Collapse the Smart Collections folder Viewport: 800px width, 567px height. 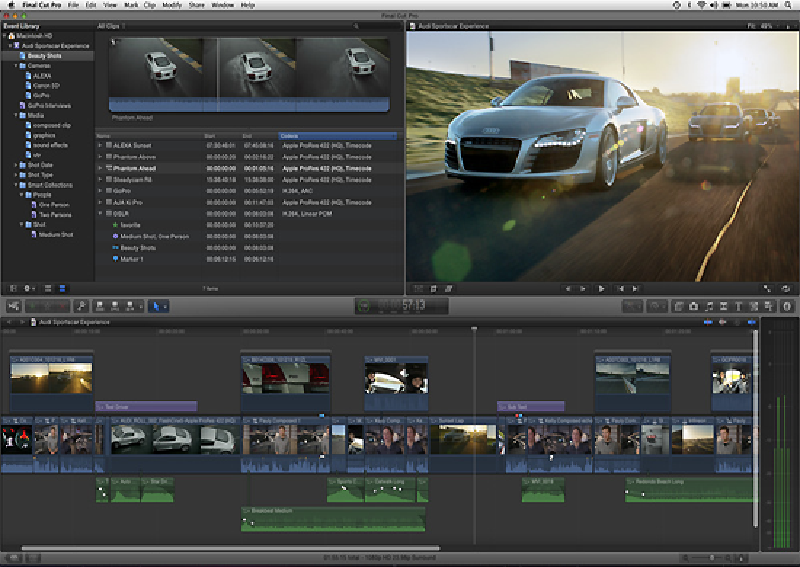pos(17,184)
